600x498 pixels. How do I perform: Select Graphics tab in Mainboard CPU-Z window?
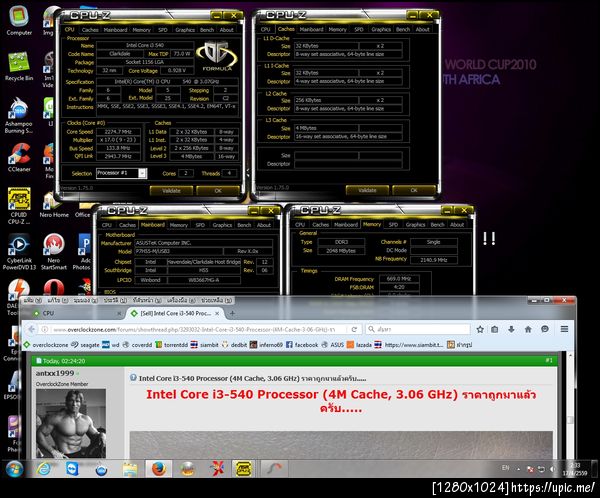[222, 225]
